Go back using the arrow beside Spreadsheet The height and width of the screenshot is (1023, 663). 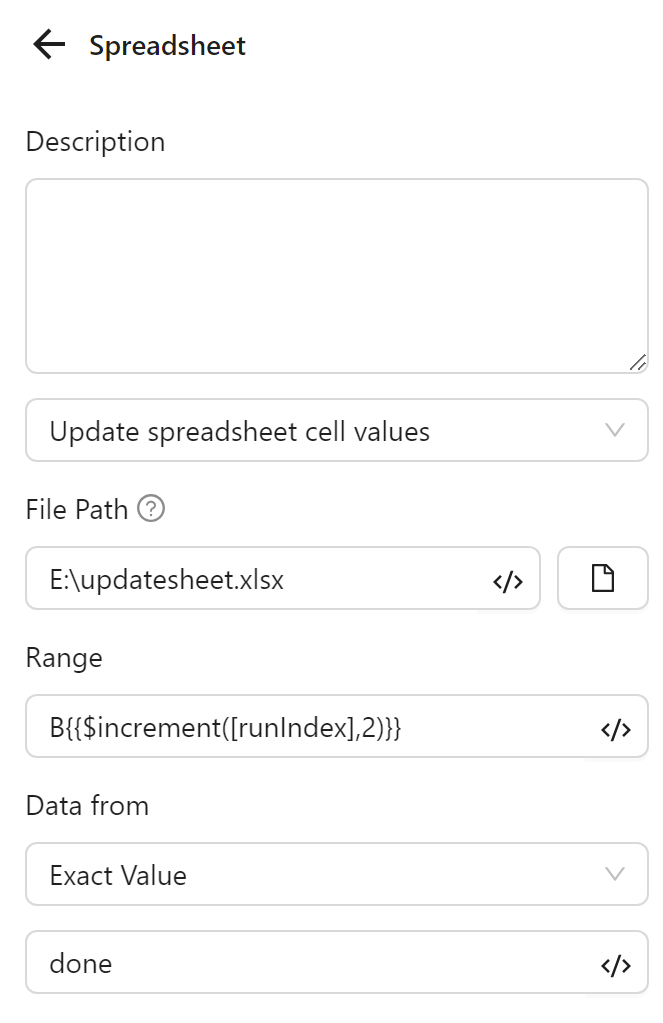pyautogui.click(x=48, y=45)
